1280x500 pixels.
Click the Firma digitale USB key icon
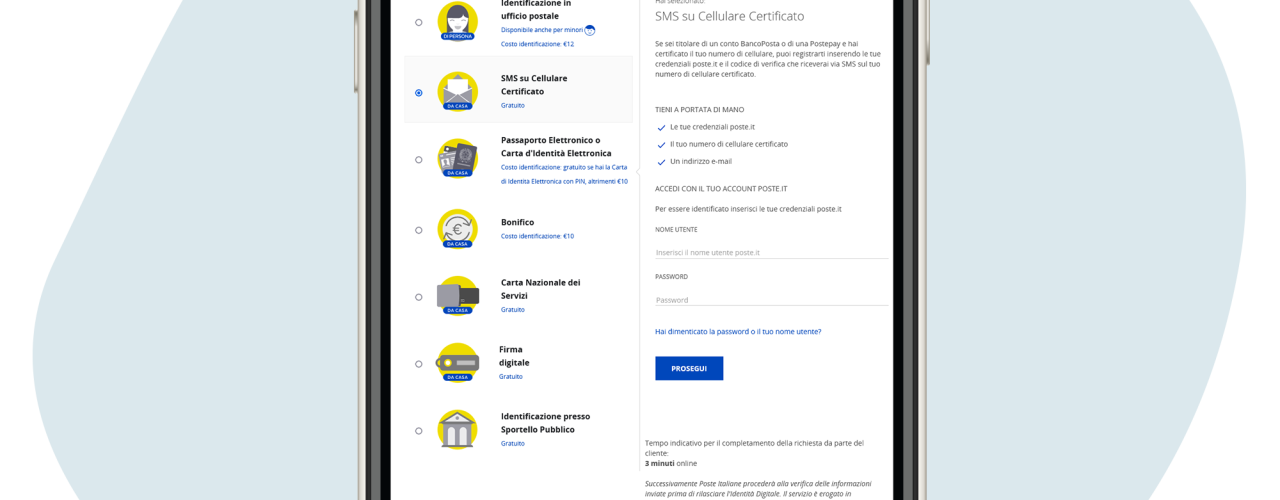tap(457, 362)
